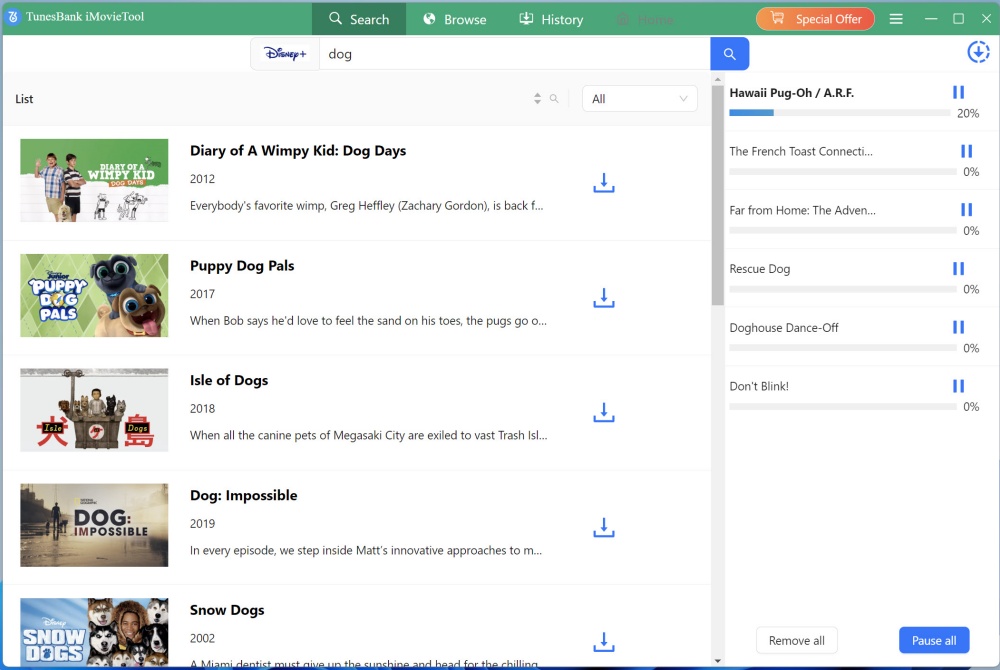This screenshot has height=670, width=1000.
Task: Open the Disney+ service selector
Action: coord(285,54)
